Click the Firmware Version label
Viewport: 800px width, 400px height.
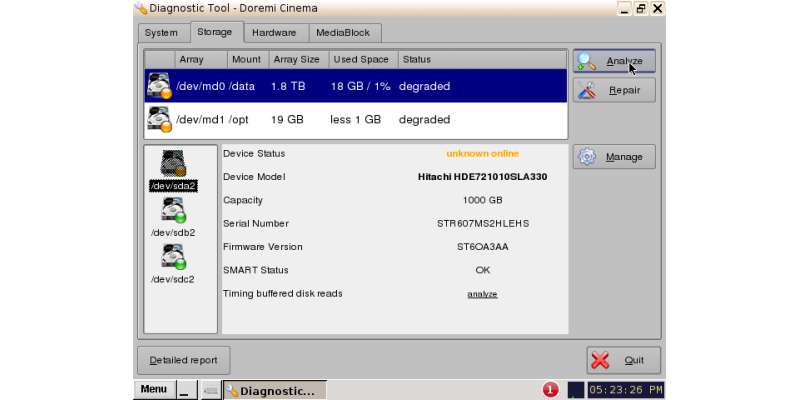[x=263, y=247]
